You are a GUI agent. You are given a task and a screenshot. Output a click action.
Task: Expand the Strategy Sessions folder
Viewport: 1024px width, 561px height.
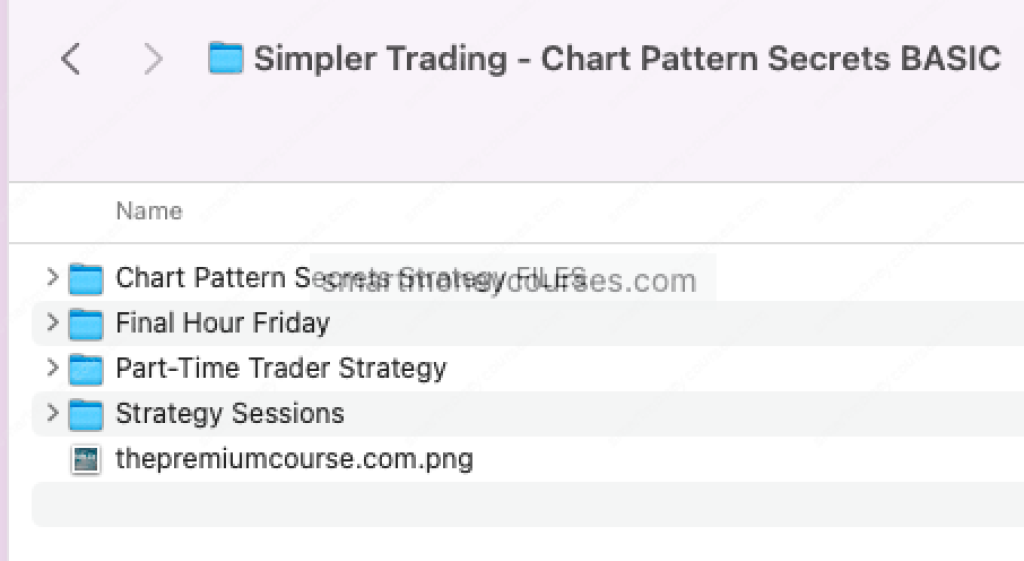point(53,413)
